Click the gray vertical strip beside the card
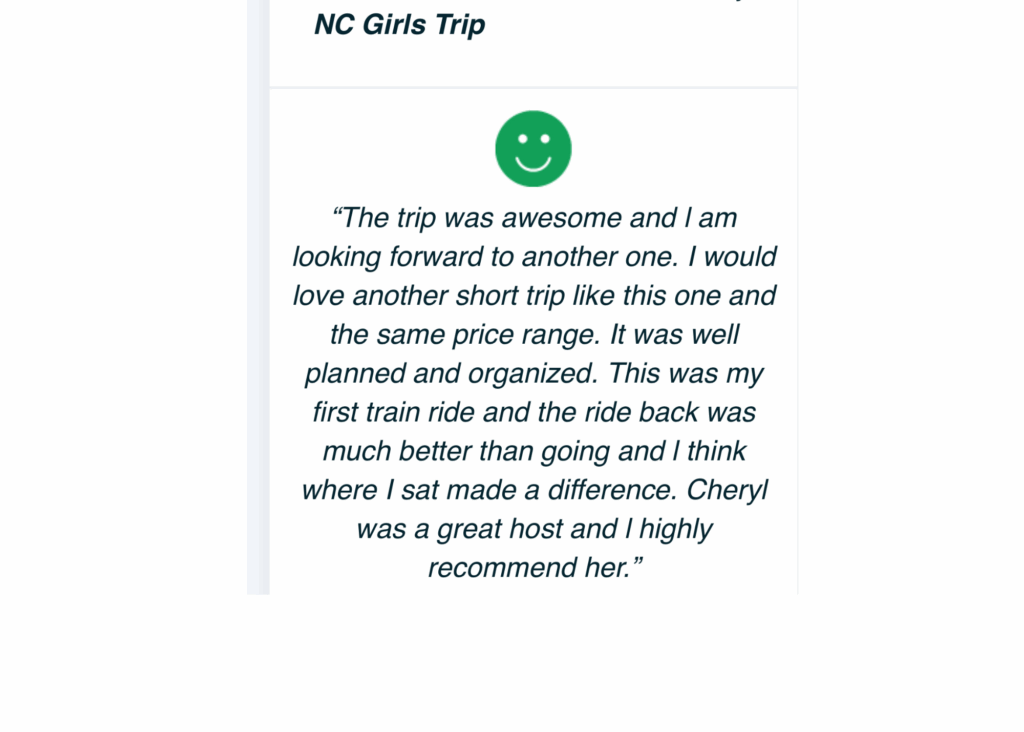The height and width of the screenshot is (732, 1024). pyautogui.click(x=258, y=300)
